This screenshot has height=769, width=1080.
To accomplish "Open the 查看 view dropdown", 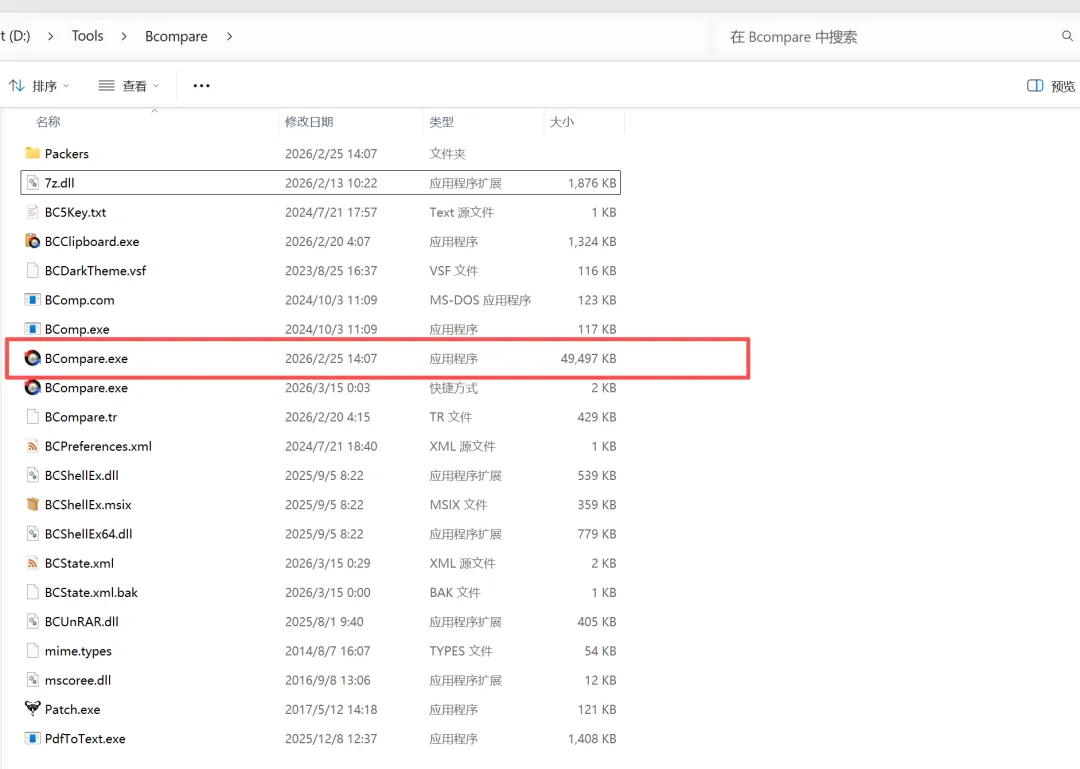I will [x=129, y=85].
